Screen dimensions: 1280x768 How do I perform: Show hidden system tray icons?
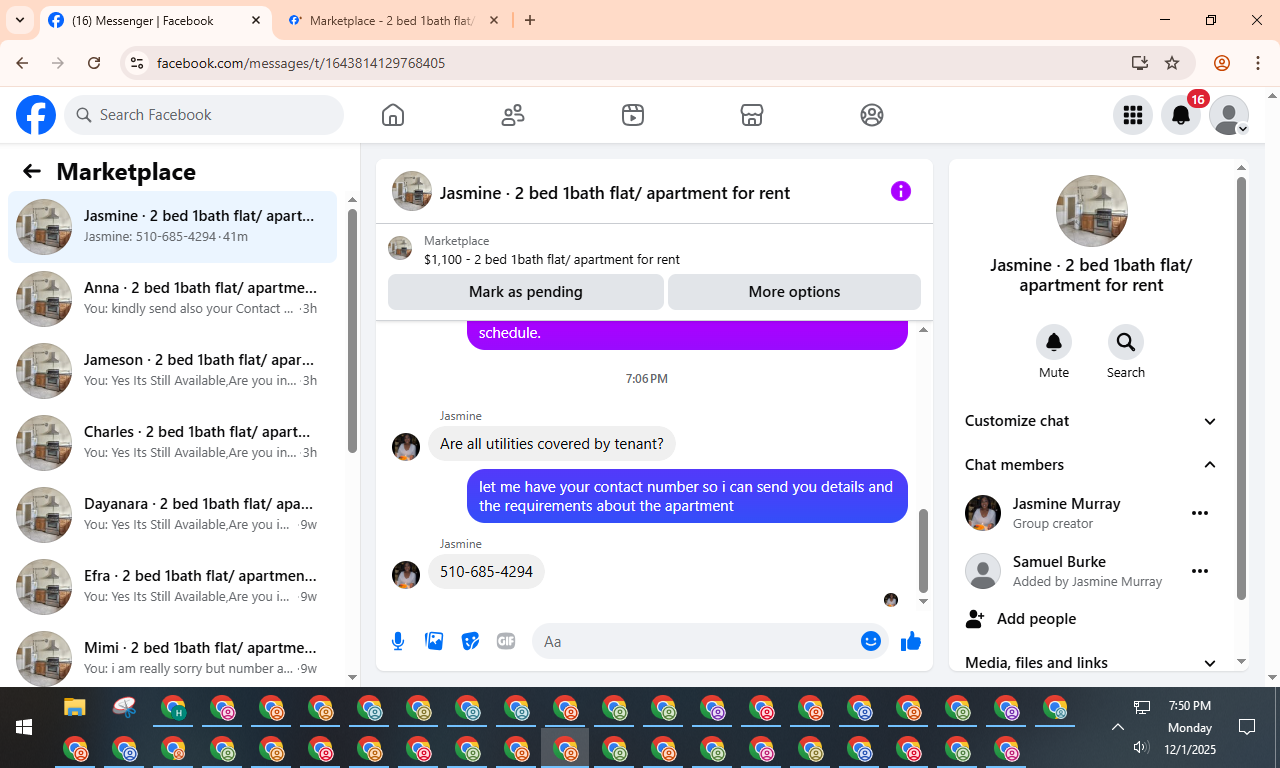(1118, 727)
